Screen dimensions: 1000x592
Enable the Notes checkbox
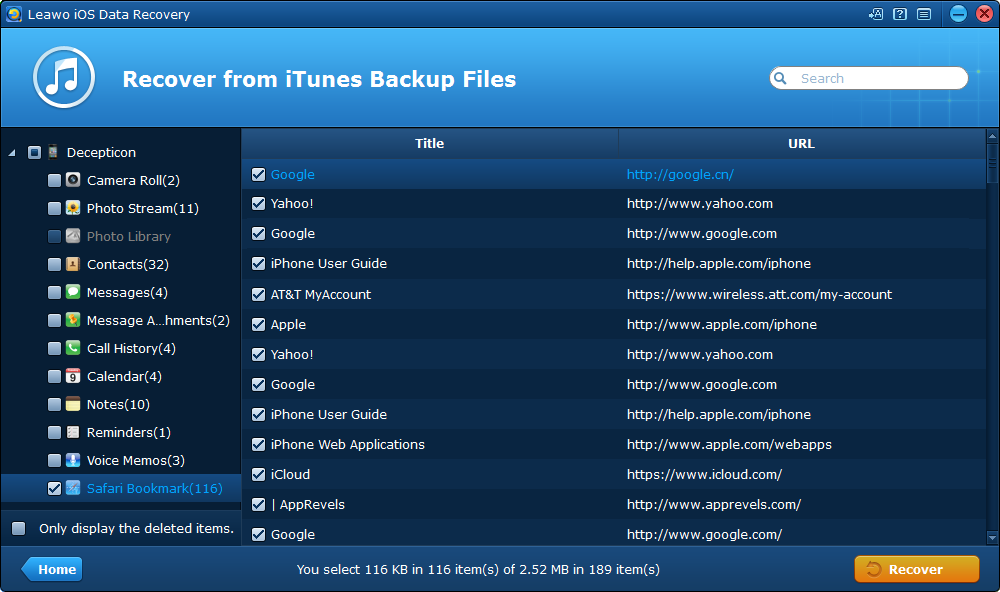point(54,404)
